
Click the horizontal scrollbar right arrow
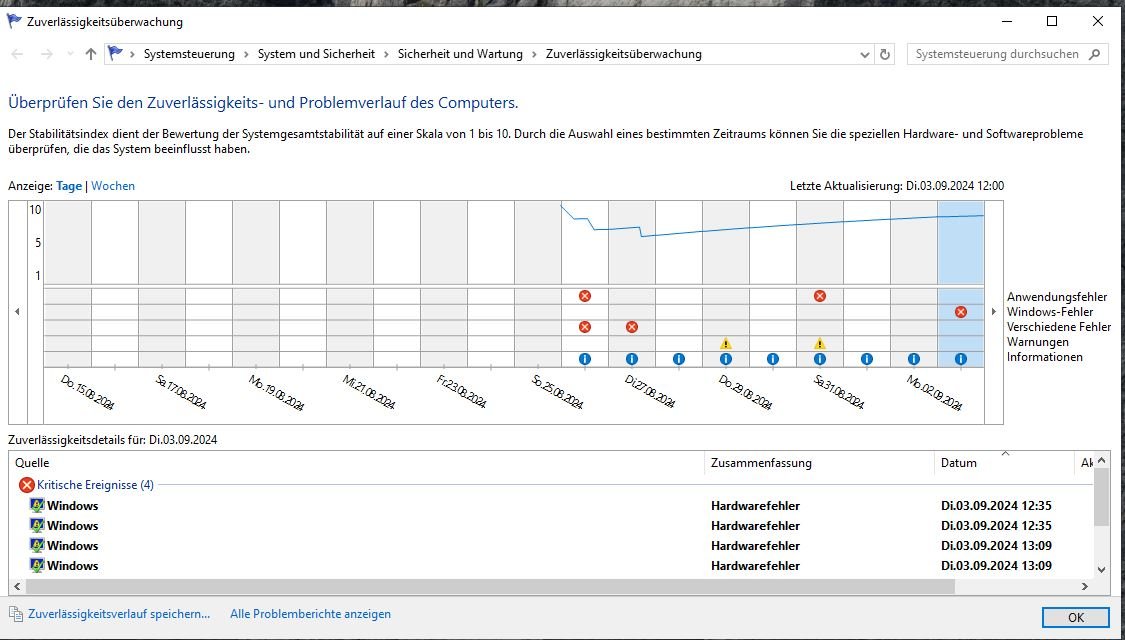tap(1085, 586)
